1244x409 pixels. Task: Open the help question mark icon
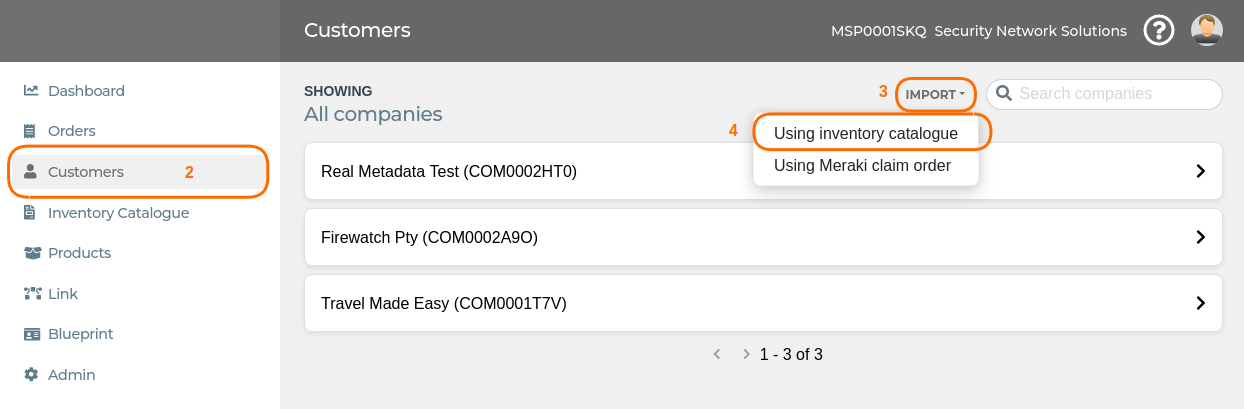(x=1159, y=30)
